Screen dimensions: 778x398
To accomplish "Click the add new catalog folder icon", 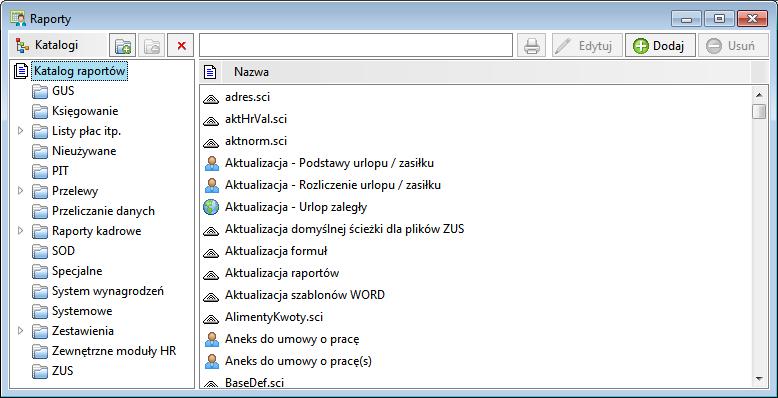I will pyautogui.click(x=123, y=46).
